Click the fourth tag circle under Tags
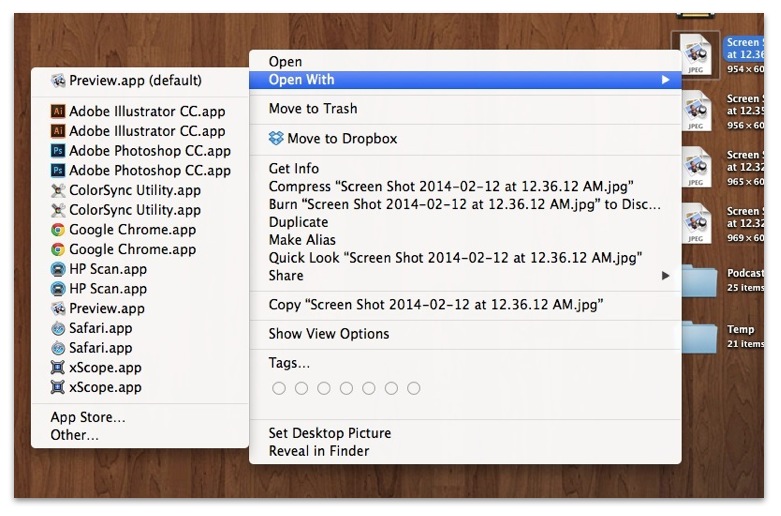The width and height of the screenshot is (781, 516). tap(346, 388)
